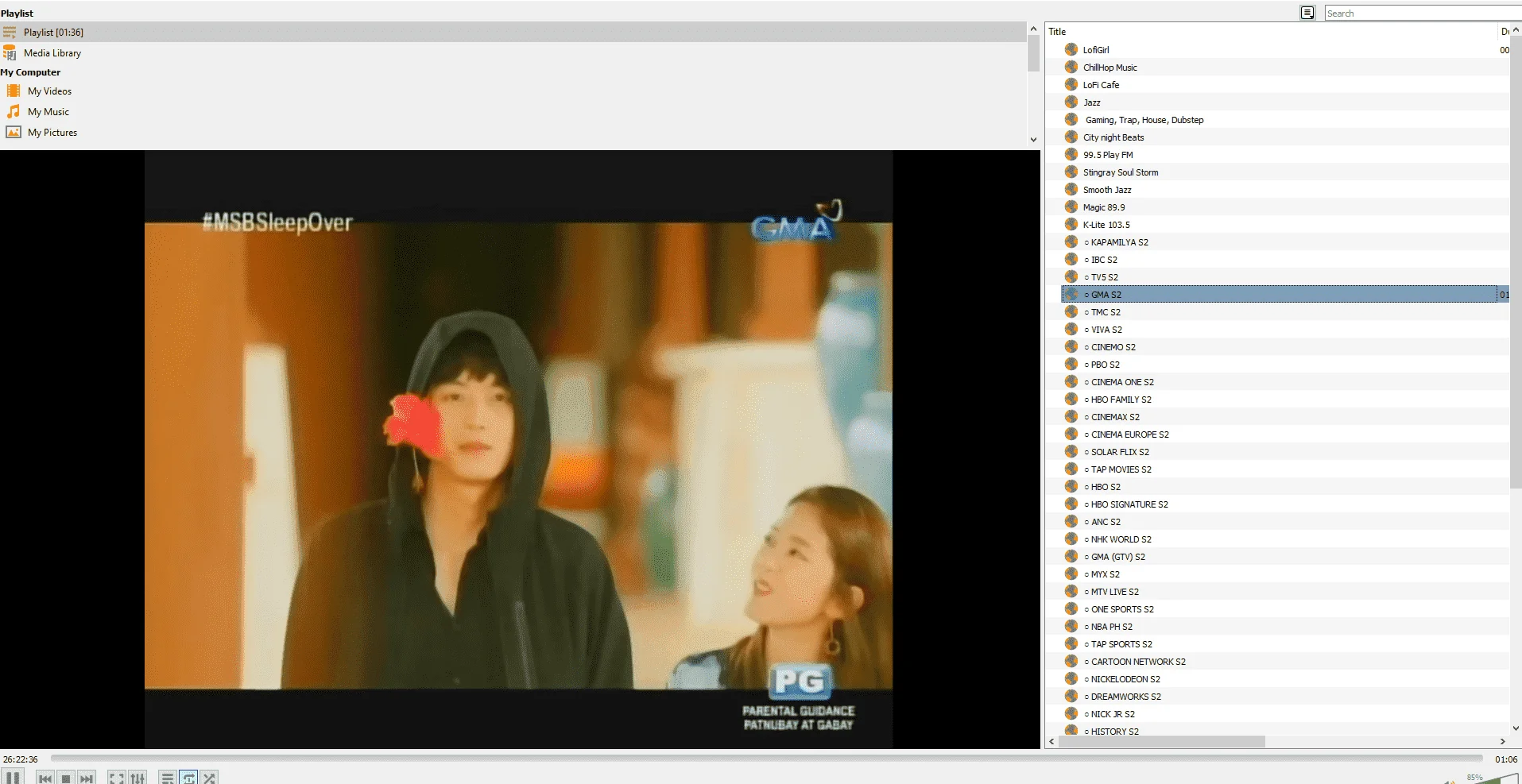1522x784 pixels.
Task: Click the Playlist list icon in sidebar
Action: click(x=10, y=32)
